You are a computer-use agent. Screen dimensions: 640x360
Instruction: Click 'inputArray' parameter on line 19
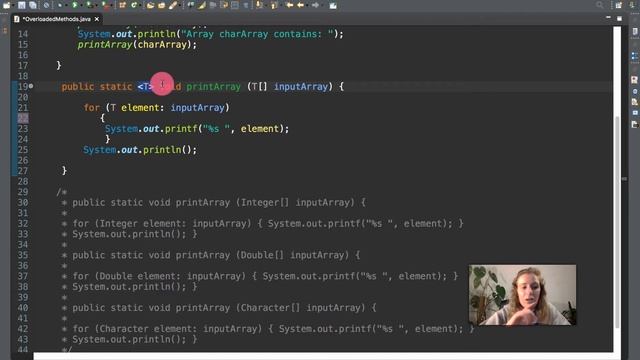tap(301, 87)
